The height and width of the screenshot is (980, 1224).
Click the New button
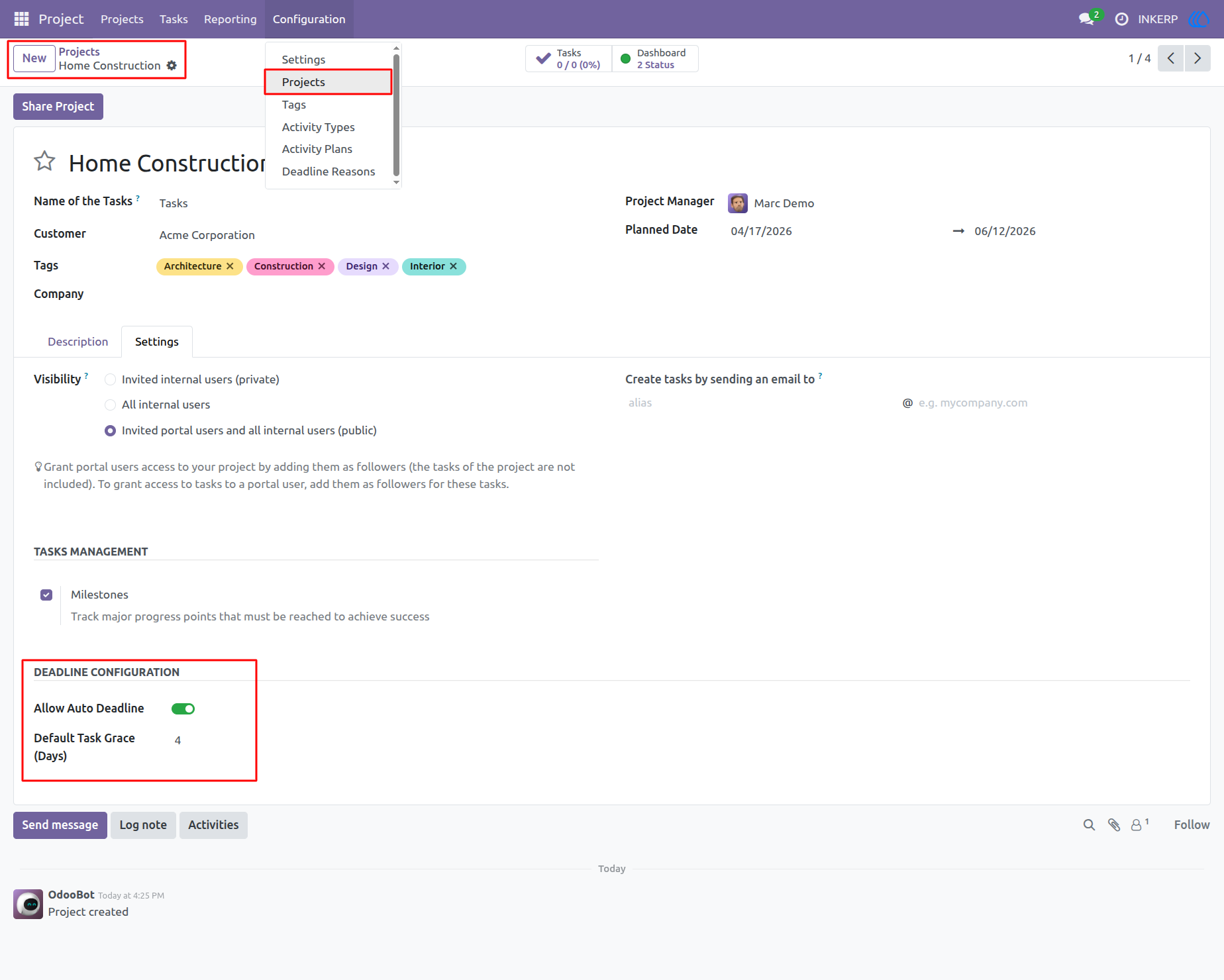34,58
